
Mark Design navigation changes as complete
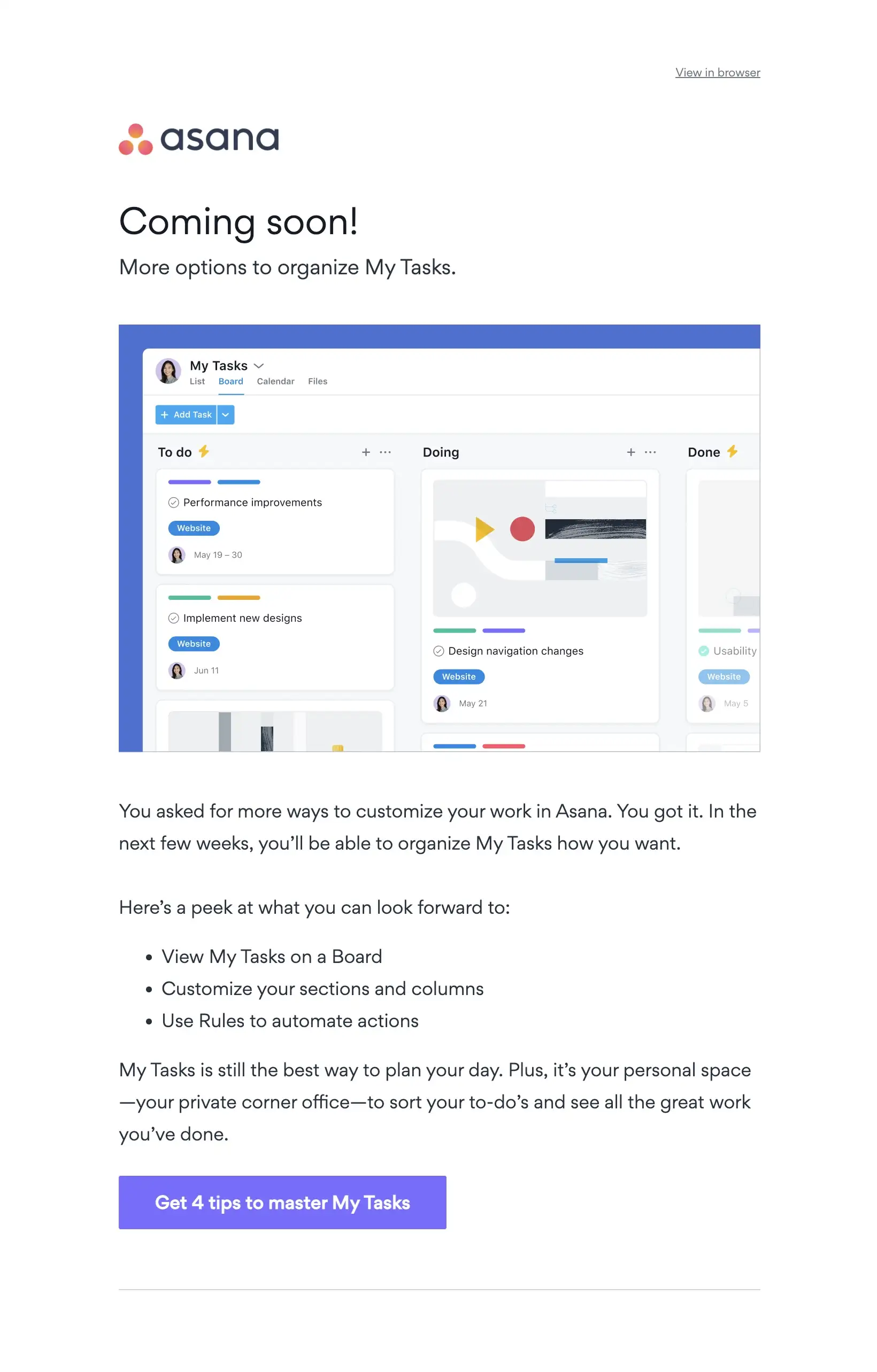coord(438,651)
